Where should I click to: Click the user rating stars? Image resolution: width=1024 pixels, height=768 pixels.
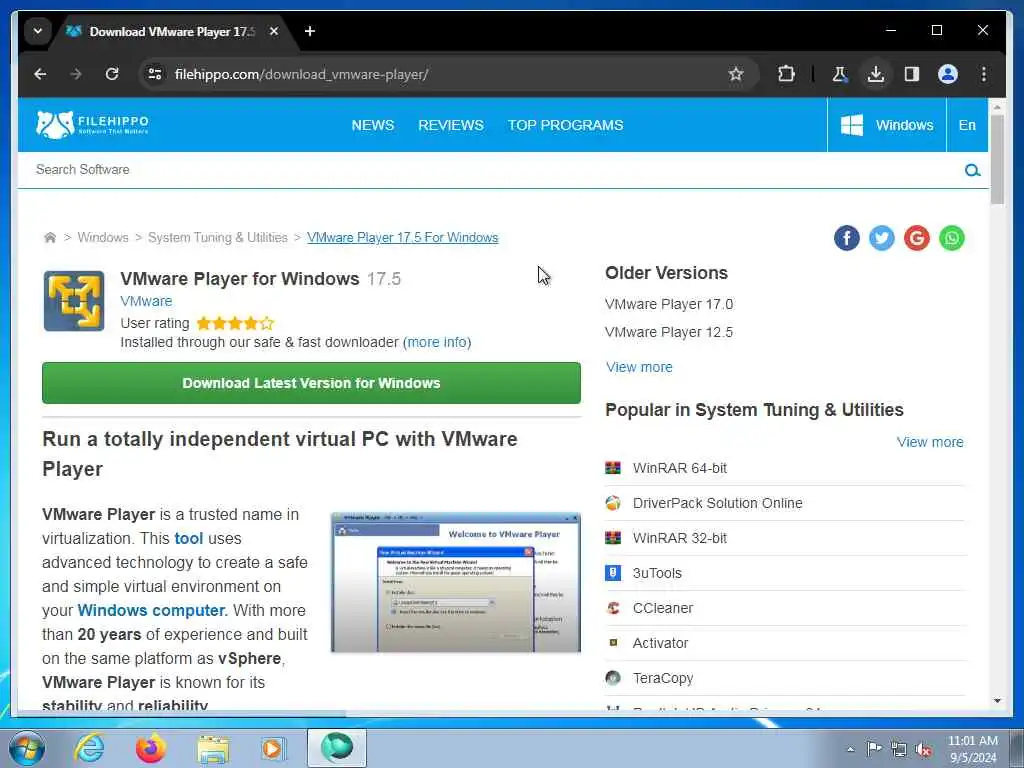coord(235,323)
